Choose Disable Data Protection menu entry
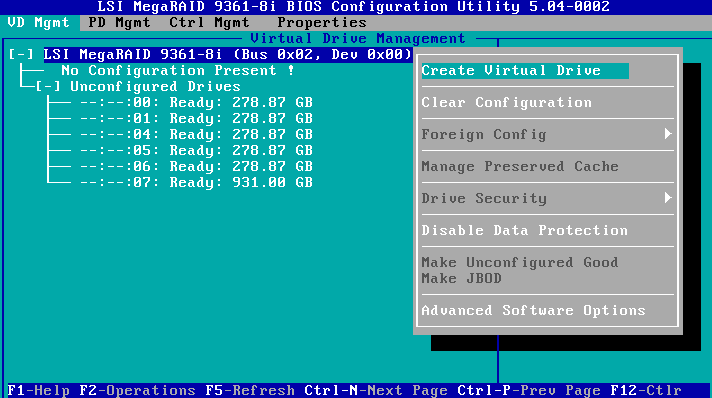The height and width of the screenshot is (398, 712). click(x=524, y=230)
